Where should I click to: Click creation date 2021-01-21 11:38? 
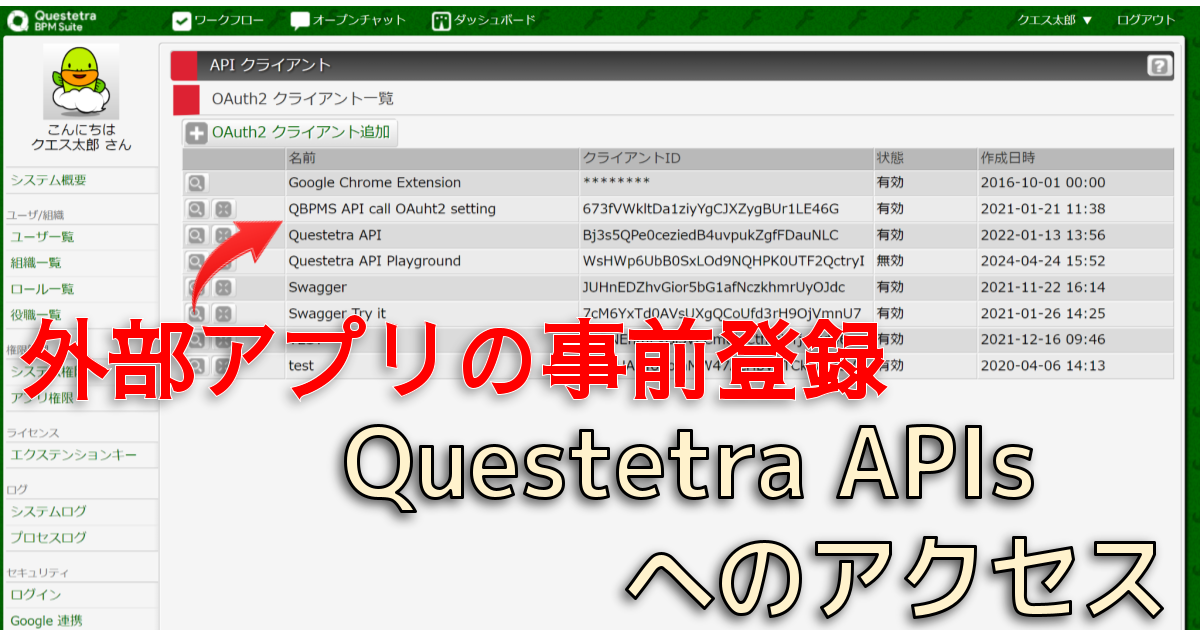coord(1043,209)
